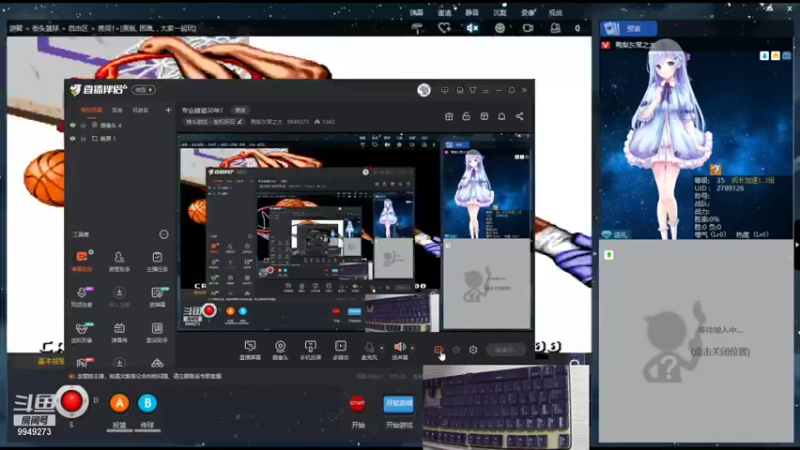Click 观战 in game window menu
800x450 pixels.
[555, 12]
